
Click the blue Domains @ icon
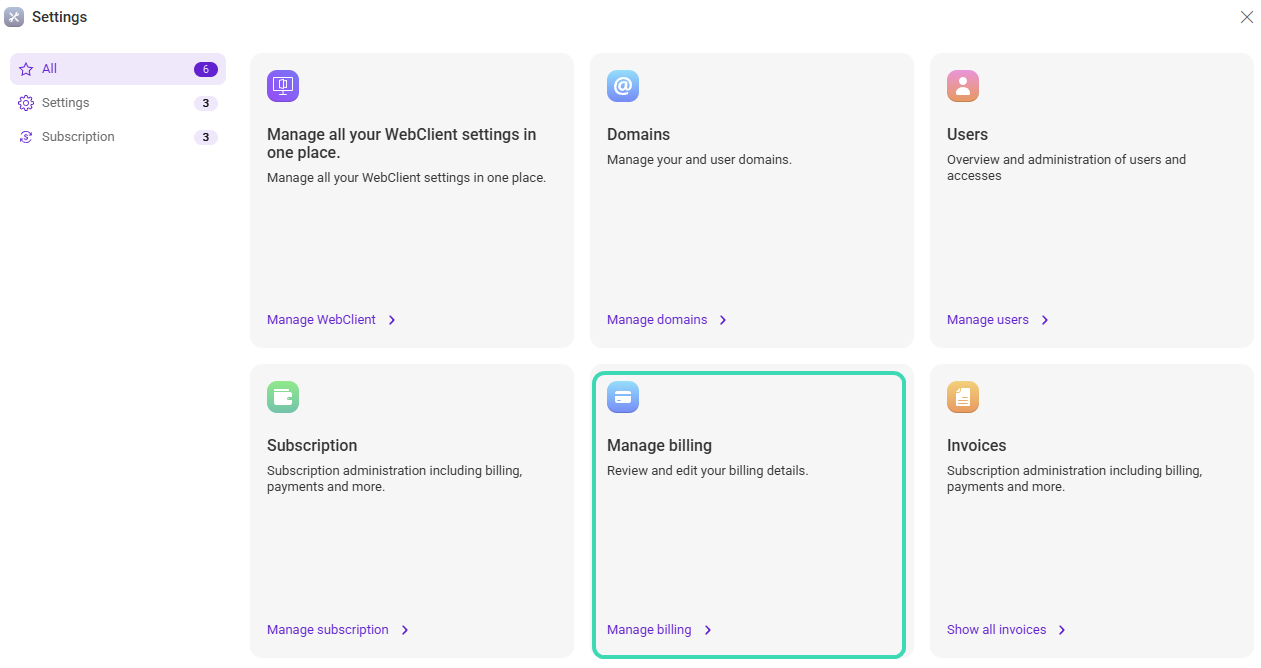coord(623,86)
